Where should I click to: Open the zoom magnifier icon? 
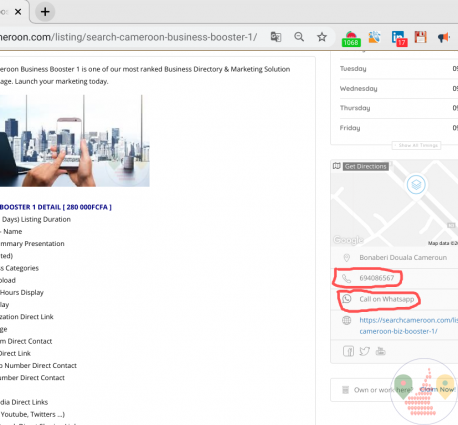[x=299, y=37]
